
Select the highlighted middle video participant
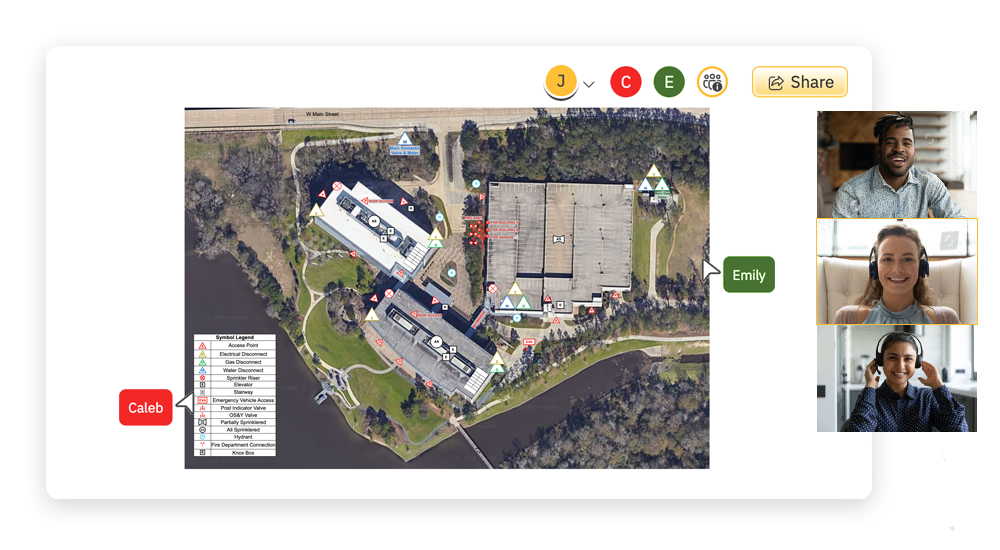896,271
